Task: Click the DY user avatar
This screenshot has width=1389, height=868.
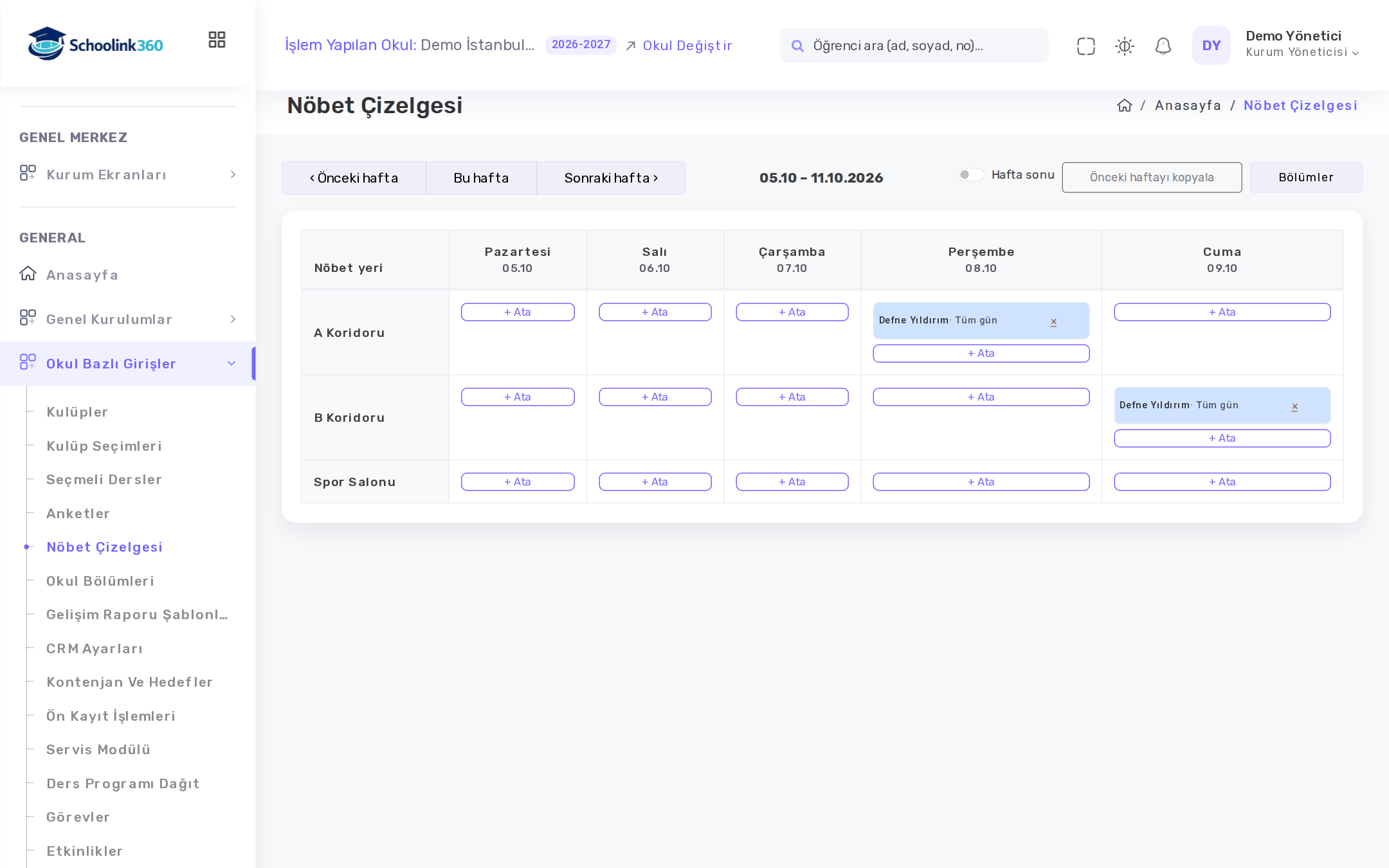Action: pyautogui.click(x=1211, y=45)
